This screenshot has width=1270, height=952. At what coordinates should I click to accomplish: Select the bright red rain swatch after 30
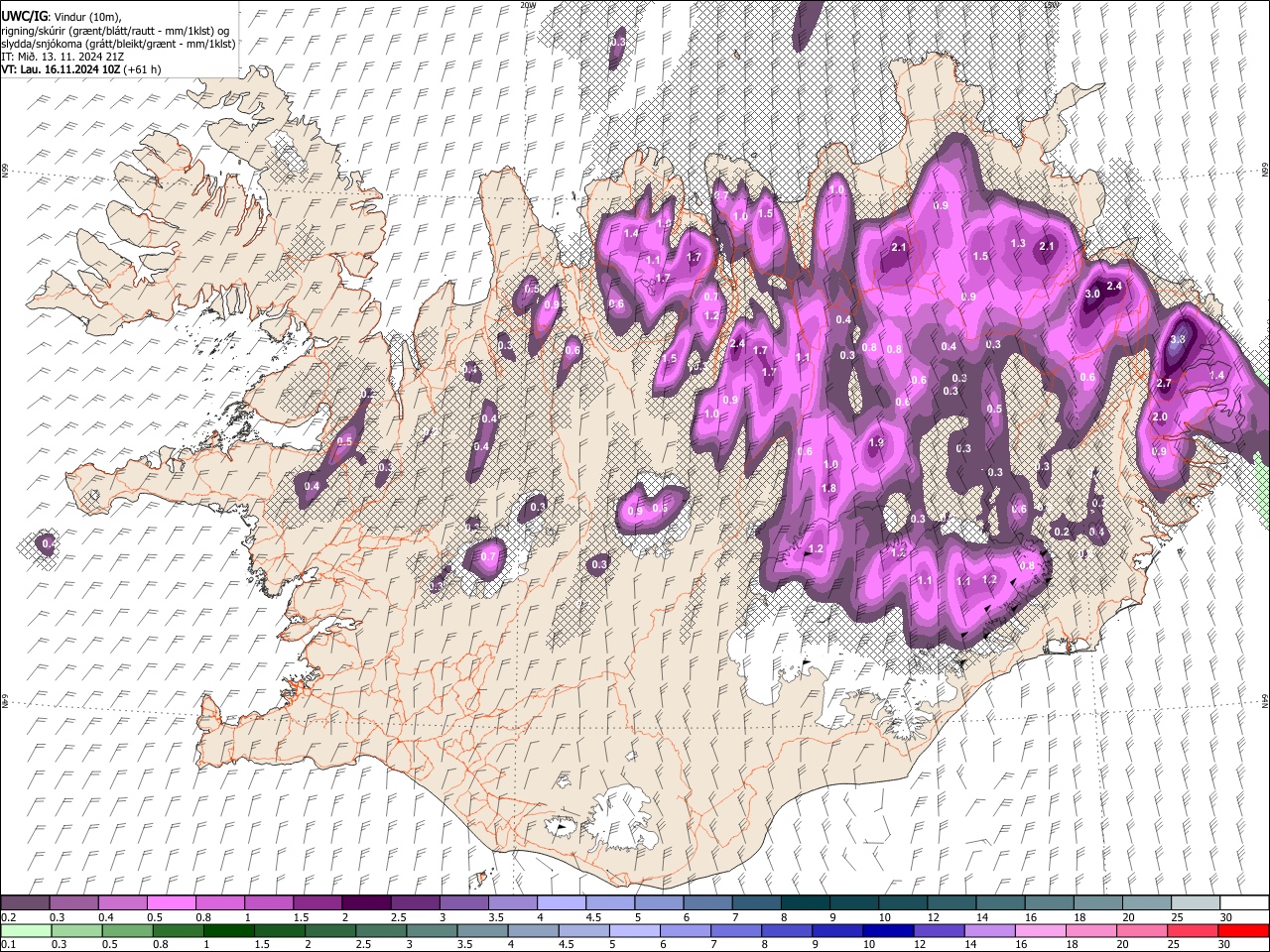[1242, 930]
